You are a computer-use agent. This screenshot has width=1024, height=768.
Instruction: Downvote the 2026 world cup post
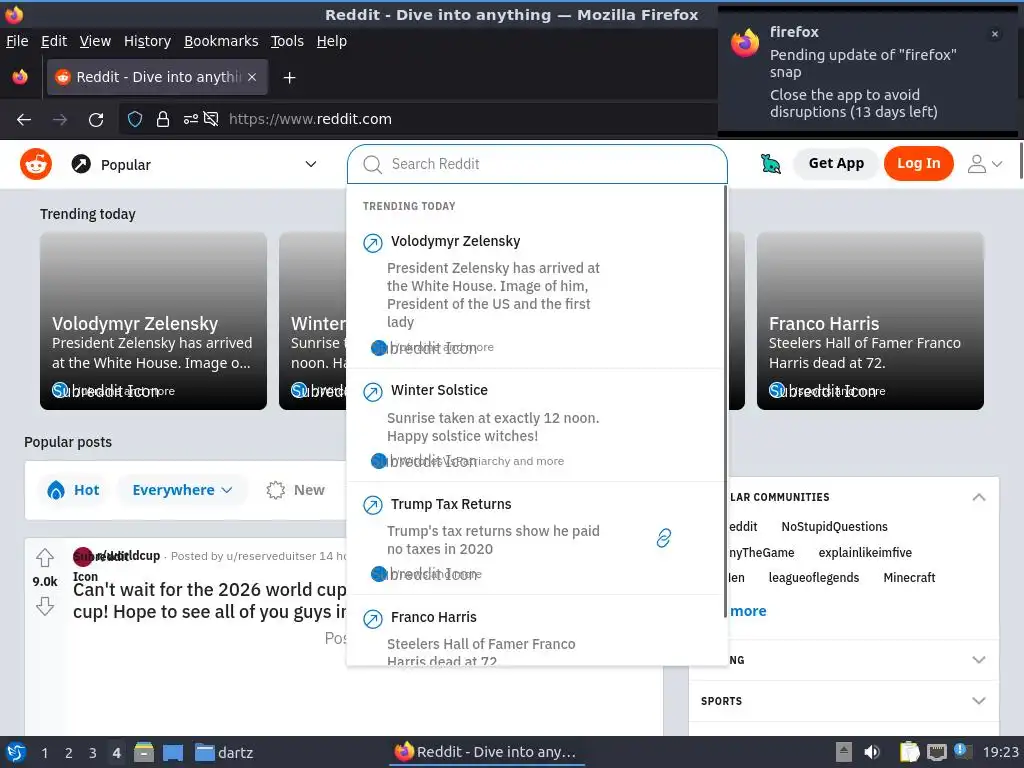pos(45,606)
